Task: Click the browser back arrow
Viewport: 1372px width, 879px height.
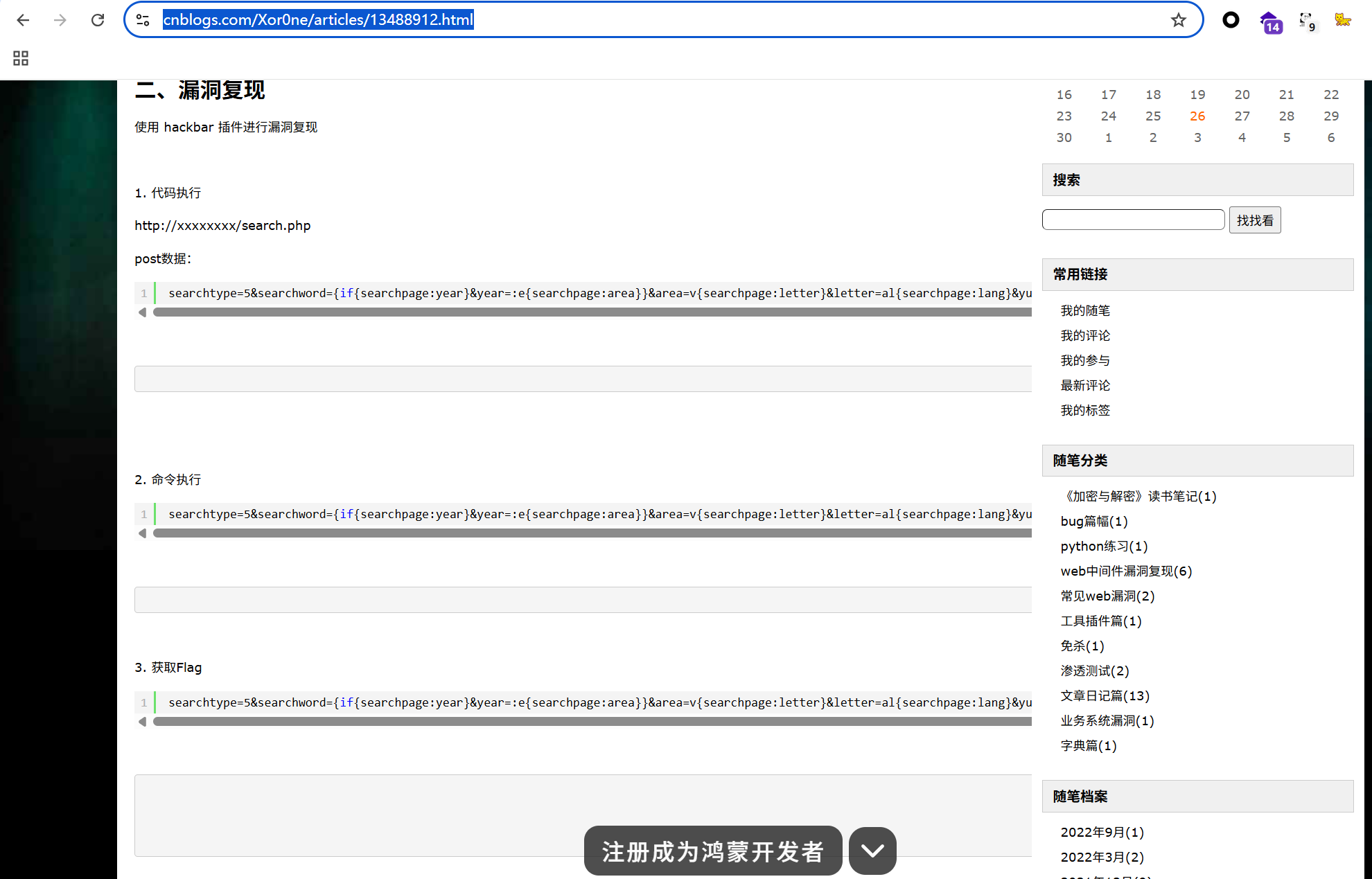Action: 23,20
